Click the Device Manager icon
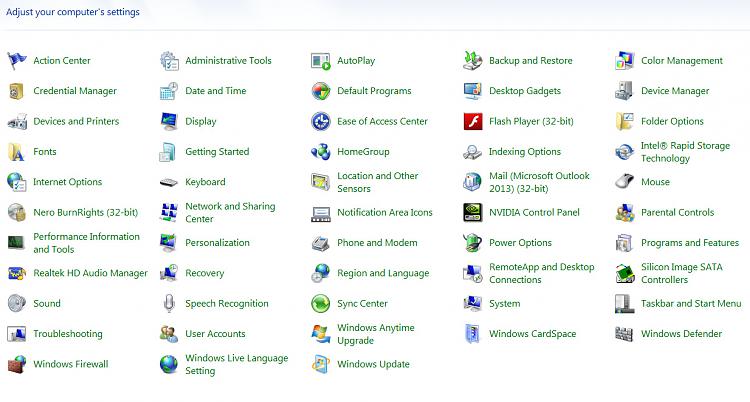 coord(625,91)
